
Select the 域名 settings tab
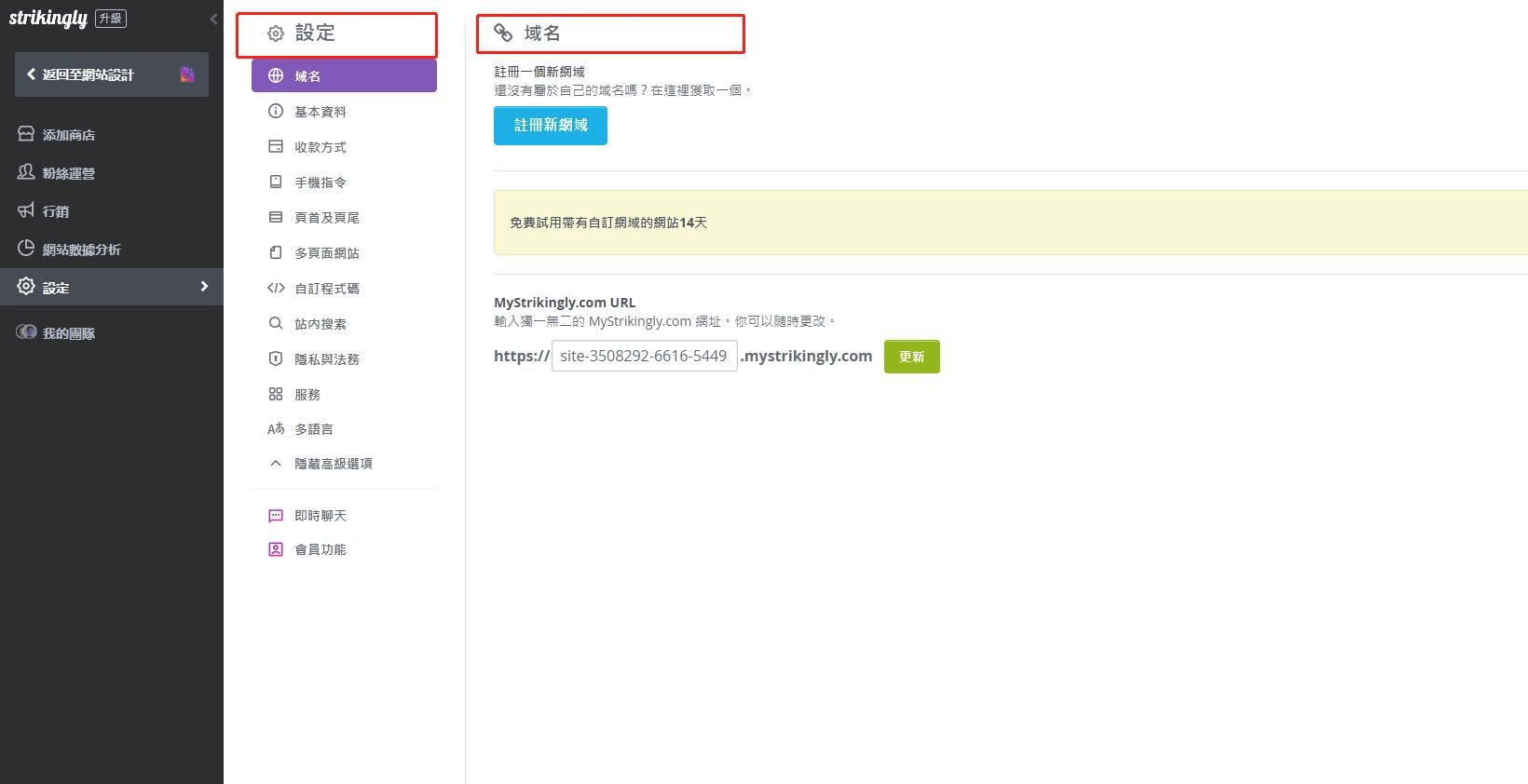(x=344, y=76)
